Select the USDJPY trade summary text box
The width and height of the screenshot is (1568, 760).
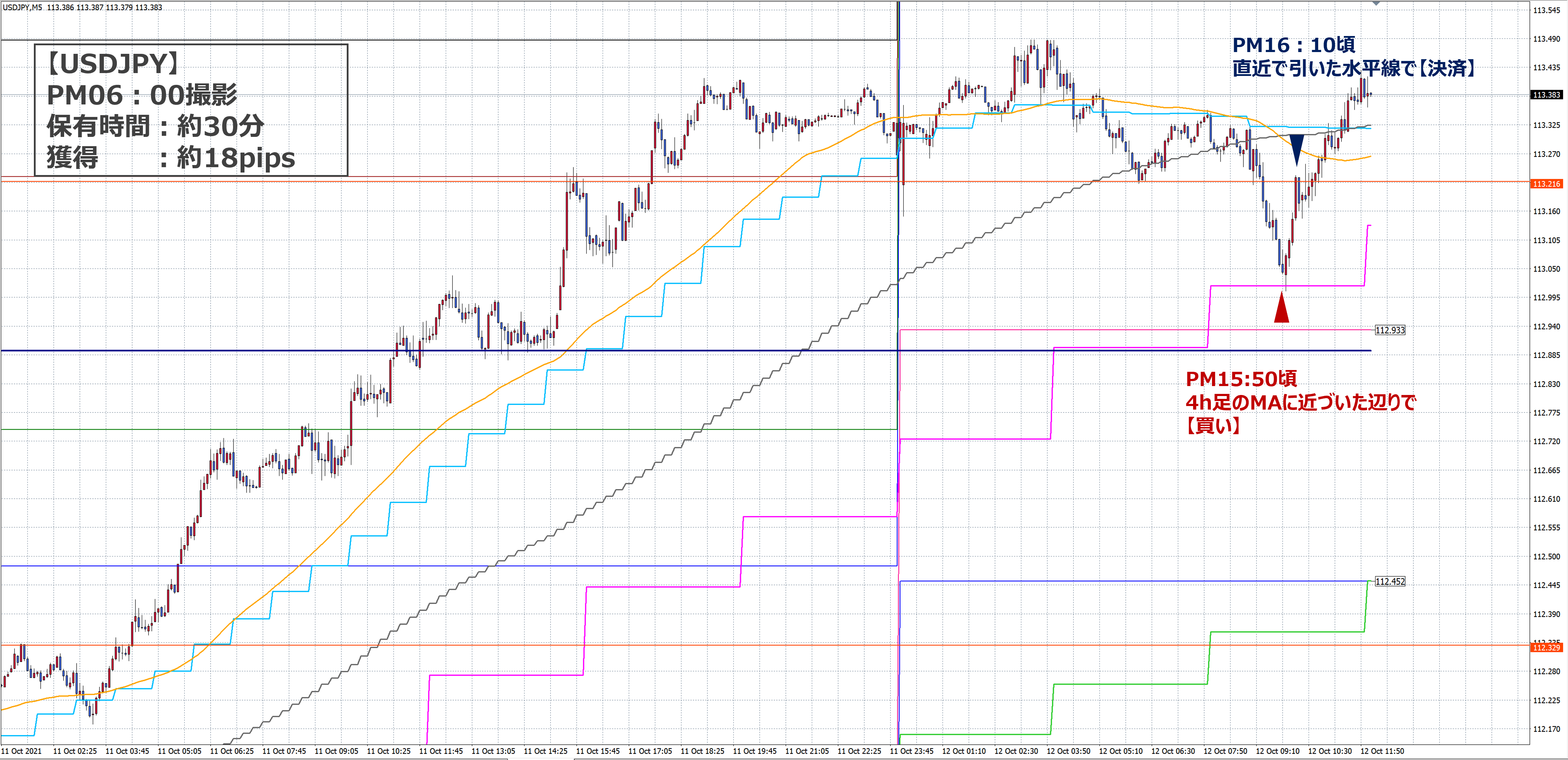pos(191,110)
